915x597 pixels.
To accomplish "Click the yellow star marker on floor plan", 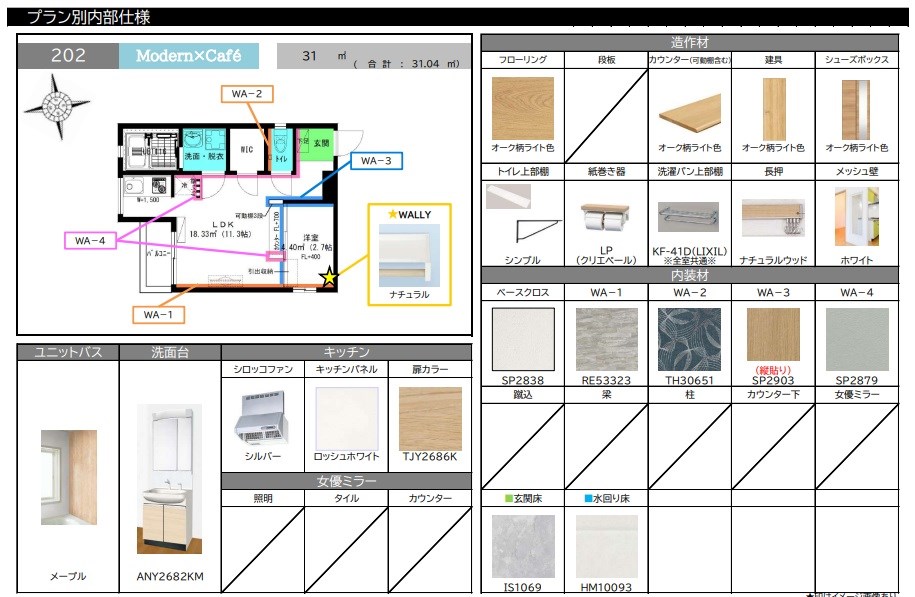I will click(328, 278).
